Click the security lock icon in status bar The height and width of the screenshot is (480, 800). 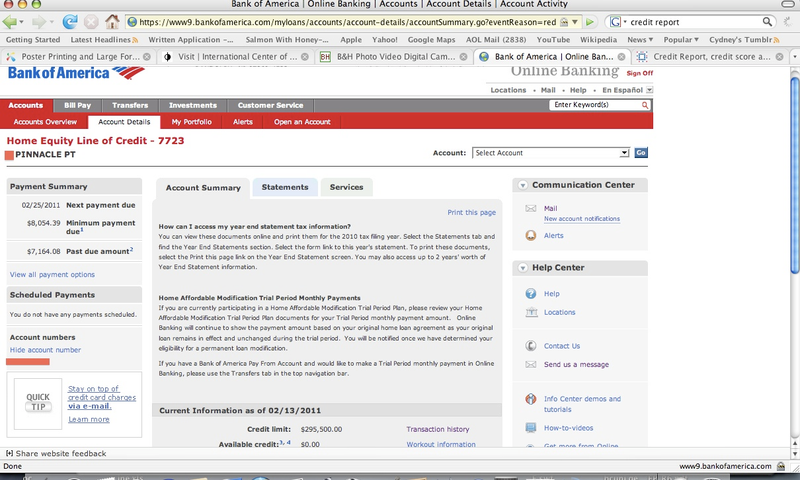coord(781,466)
